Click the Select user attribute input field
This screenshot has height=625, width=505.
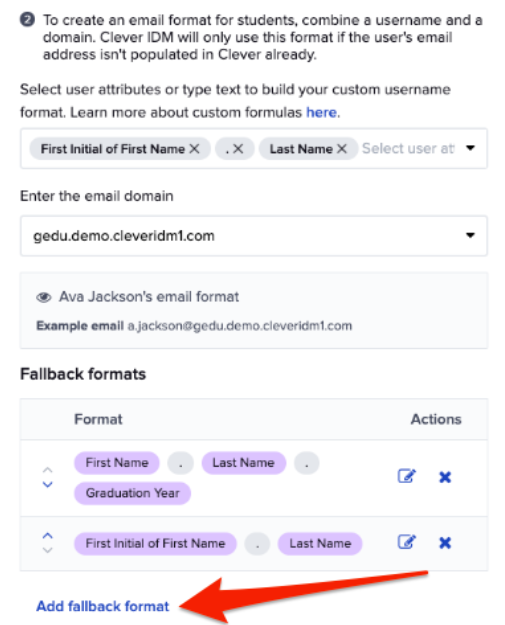(409, 149)
